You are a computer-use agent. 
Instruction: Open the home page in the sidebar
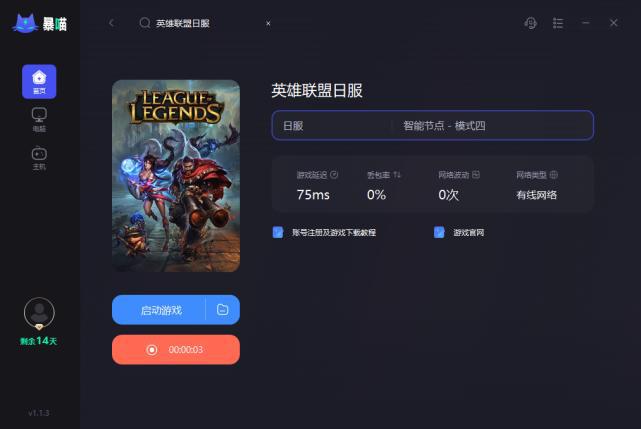pos(39,81)
